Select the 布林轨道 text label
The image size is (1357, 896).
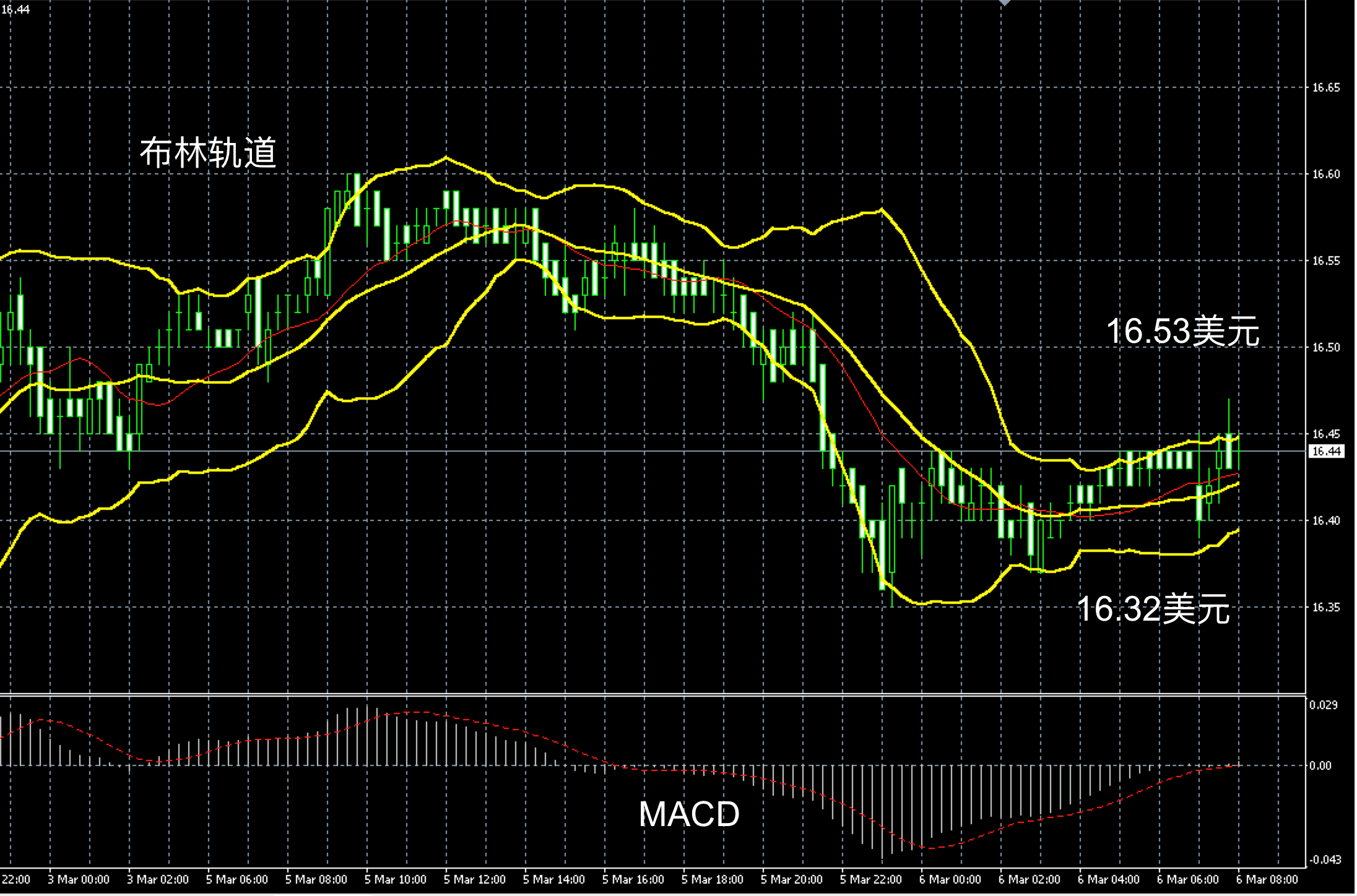[208, 152]
